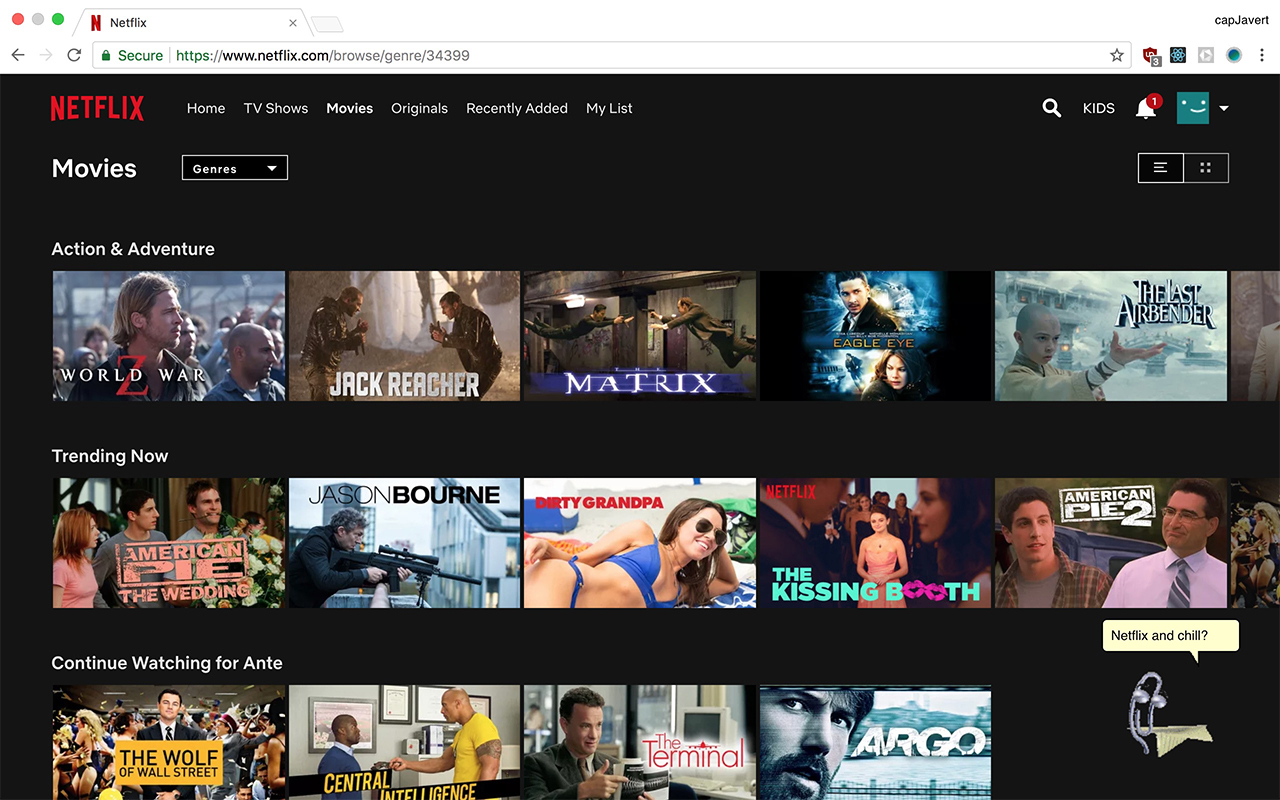Viewport: 1280px width, 800px height.
Task: Open Recently Added
Action: pos(517,108)
